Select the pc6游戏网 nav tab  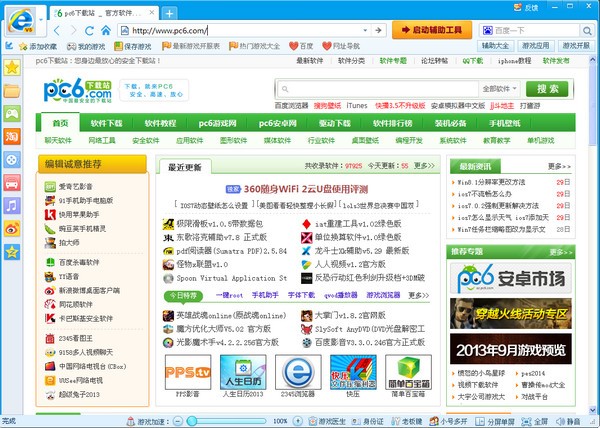217,123
